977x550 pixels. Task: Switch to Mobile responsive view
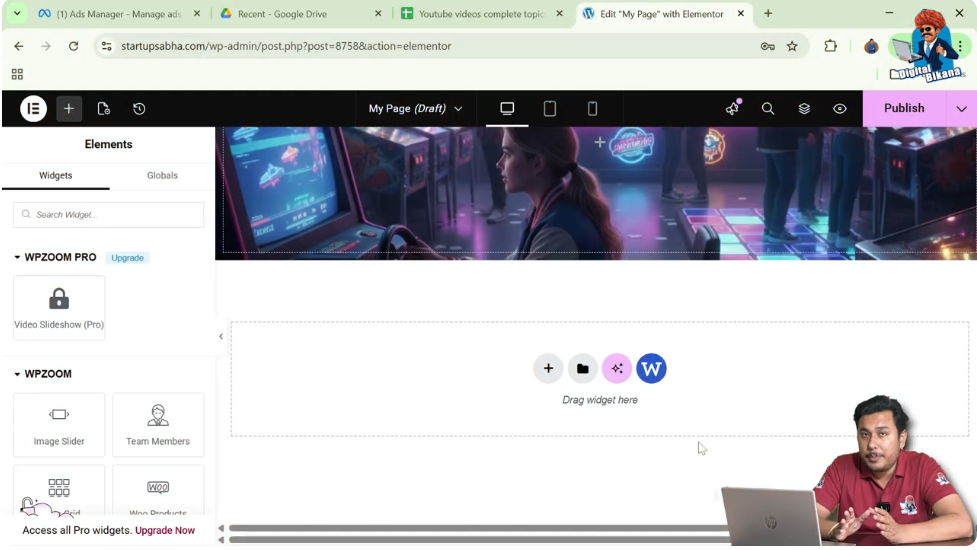[x=592, y=108]
